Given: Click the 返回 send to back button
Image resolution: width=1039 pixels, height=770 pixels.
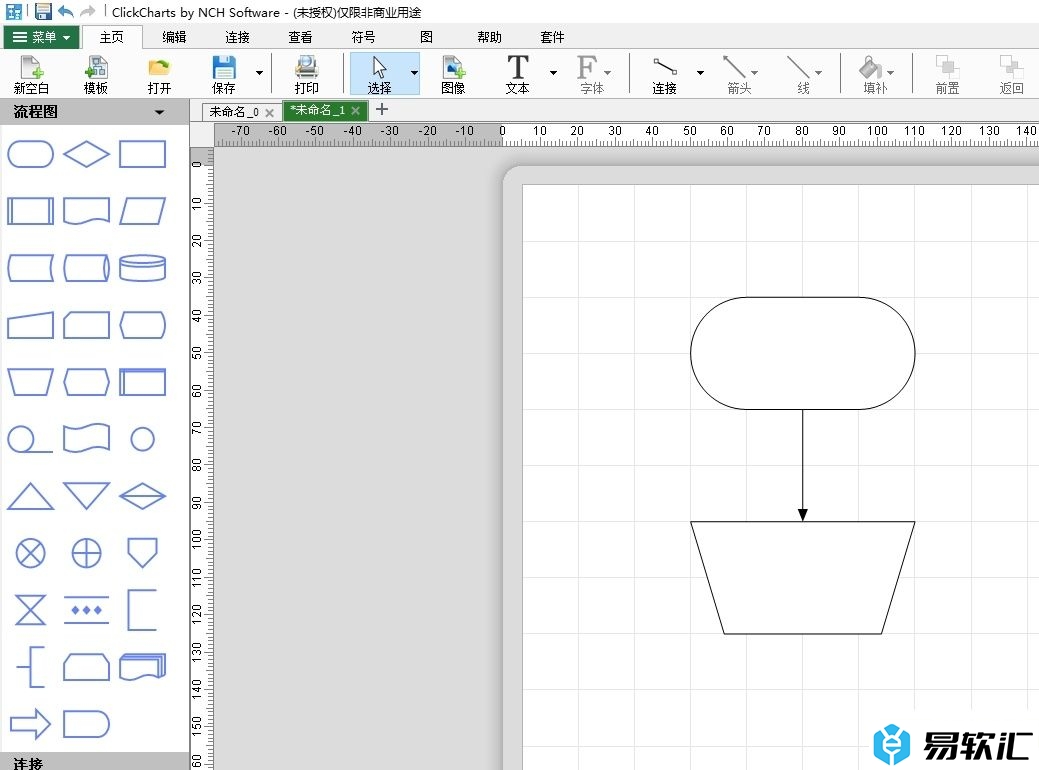Looking at the screenshot, I should pos(1011,74).
